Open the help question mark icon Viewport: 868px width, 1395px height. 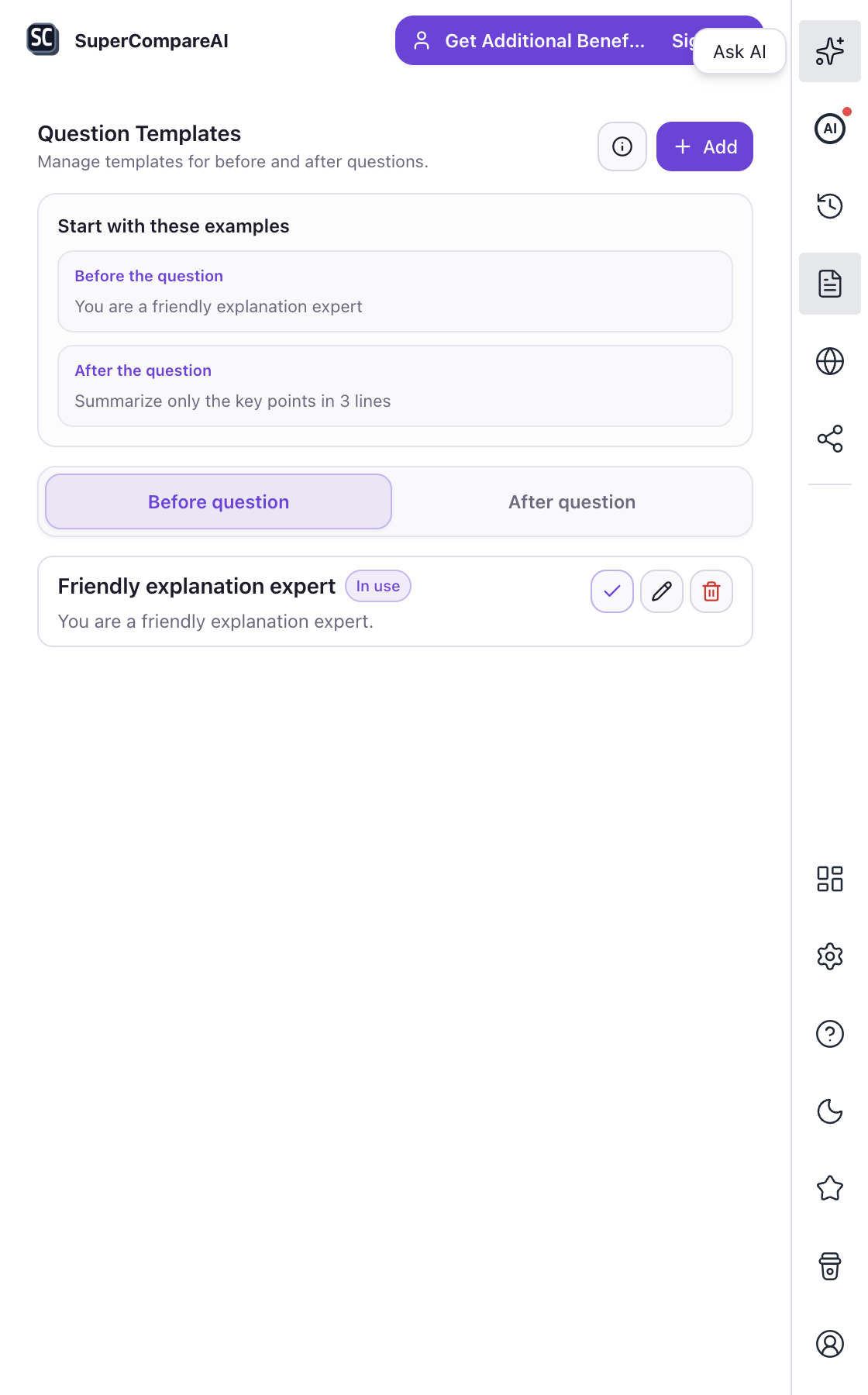pos(829,1034)
